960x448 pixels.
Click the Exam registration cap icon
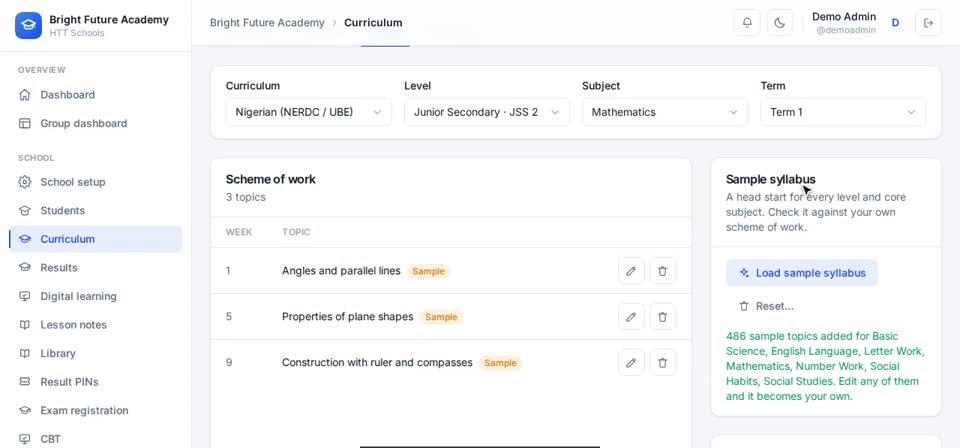[24, 411]
